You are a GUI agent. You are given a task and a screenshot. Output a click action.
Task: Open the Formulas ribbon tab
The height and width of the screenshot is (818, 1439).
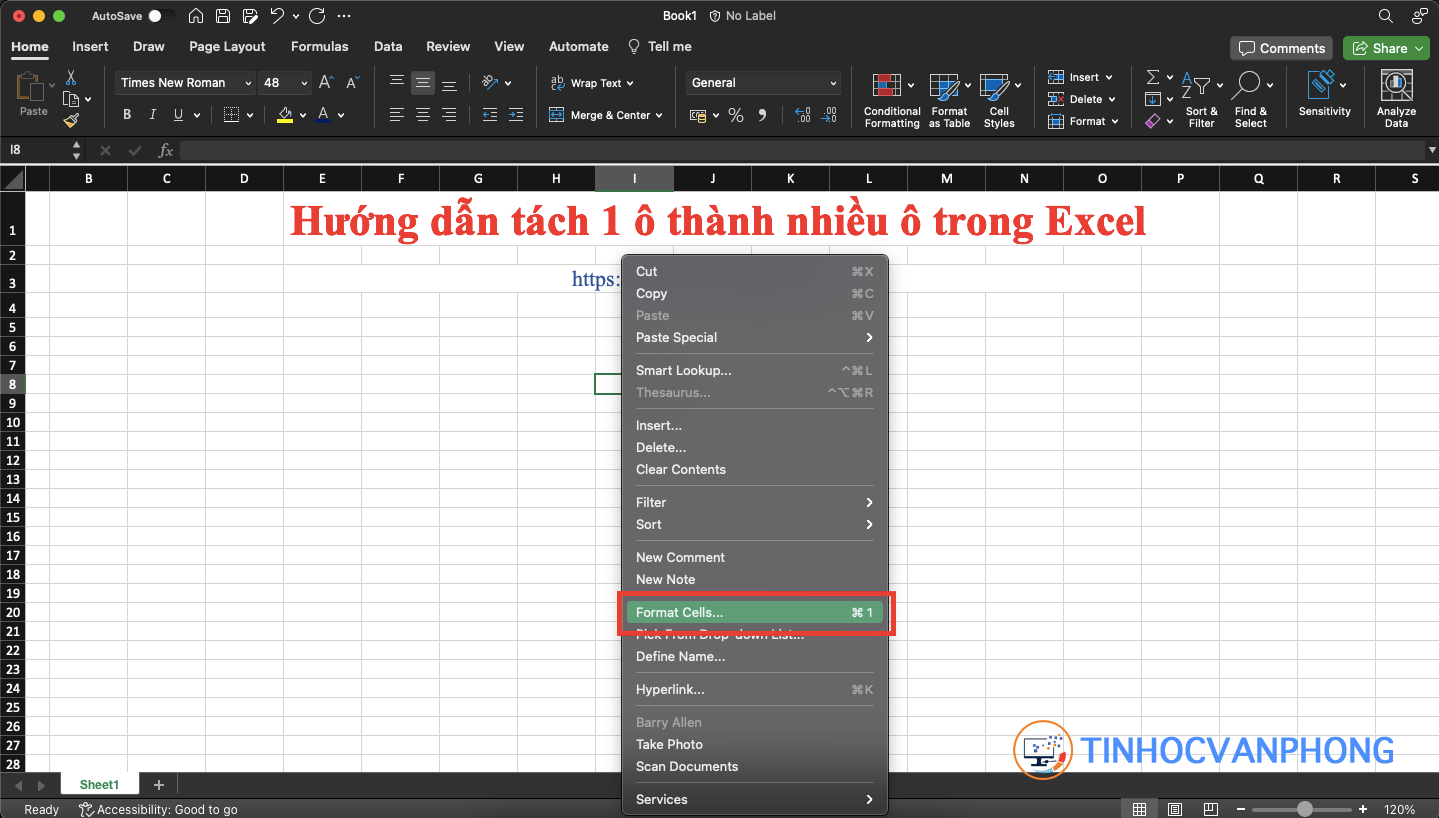[x=320, y=46]
